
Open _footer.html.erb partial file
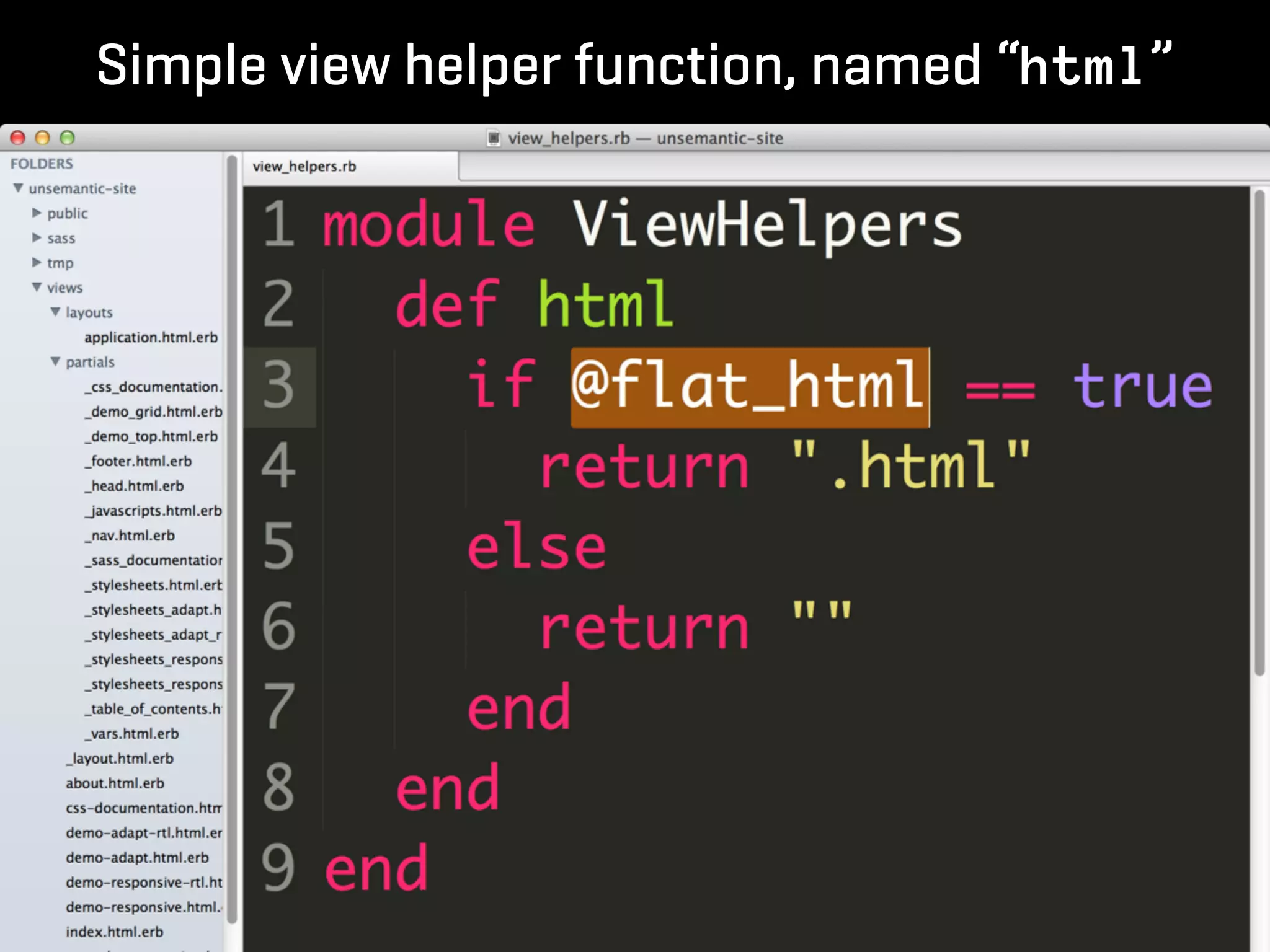pyautogui.click(x=138, y=461)
